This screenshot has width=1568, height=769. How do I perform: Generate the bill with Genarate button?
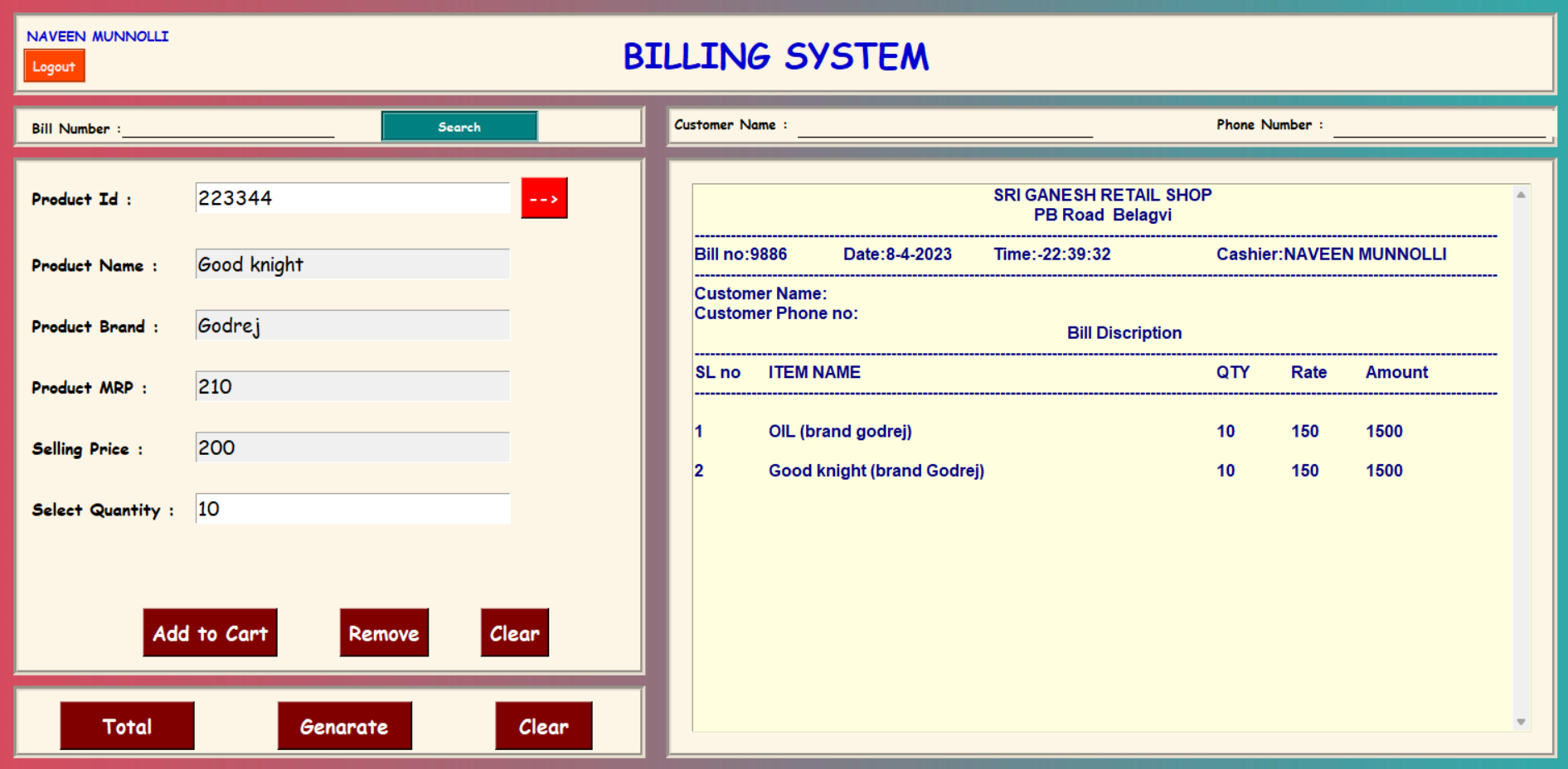344,726
